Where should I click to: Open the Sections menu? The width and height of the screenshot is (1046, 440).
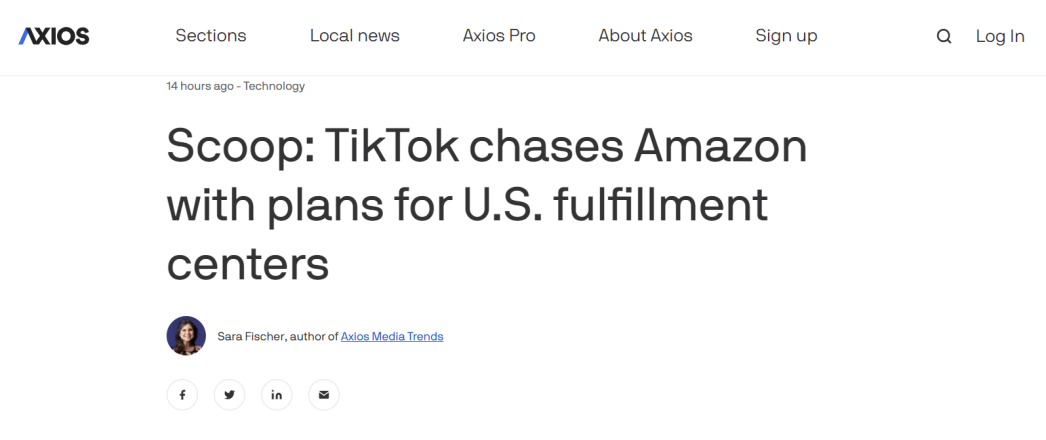point(211,36)
